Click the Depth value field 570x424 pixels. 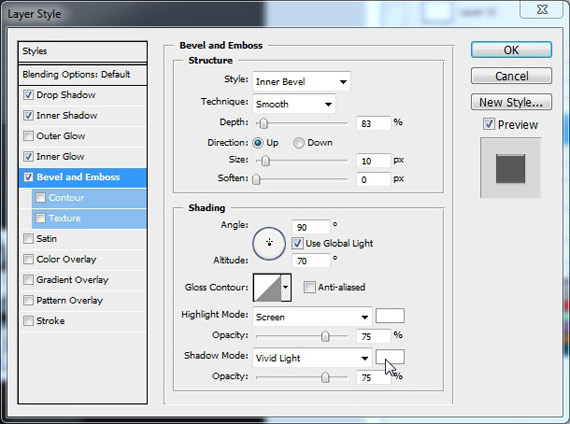373,123
